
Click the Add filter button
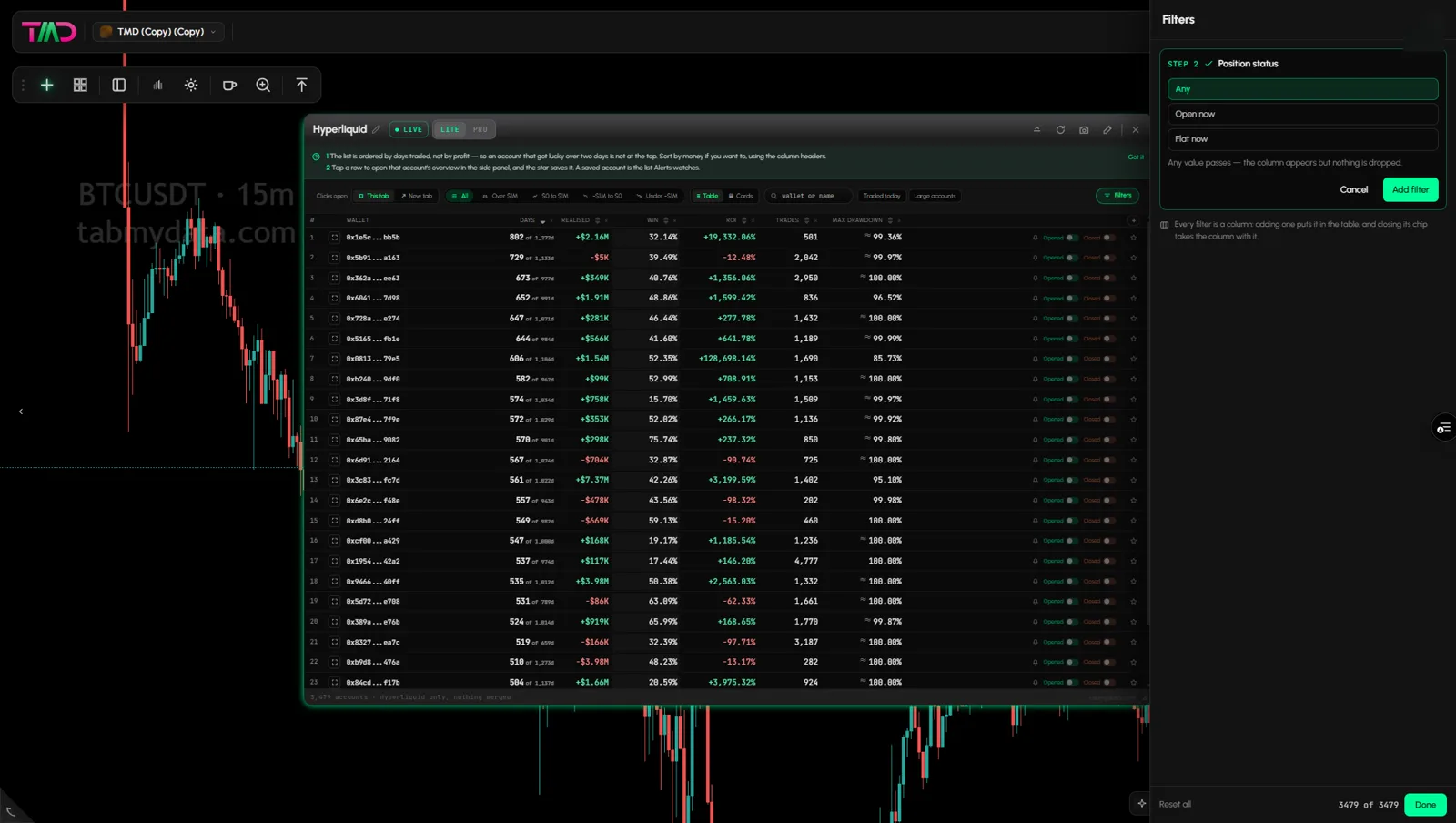[1410, 189]
